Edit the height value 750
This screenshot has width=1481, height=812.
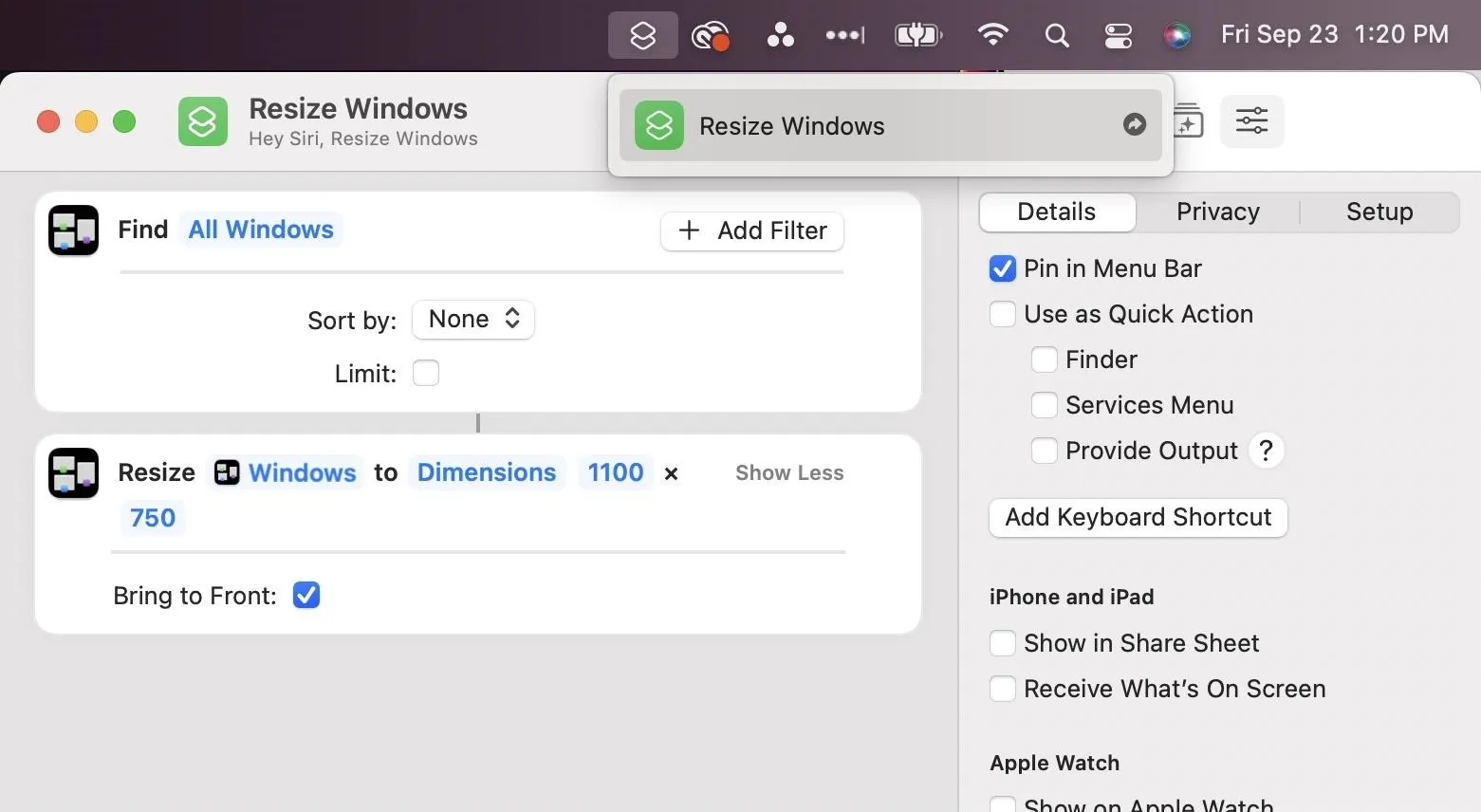click(x=153, y=518)
